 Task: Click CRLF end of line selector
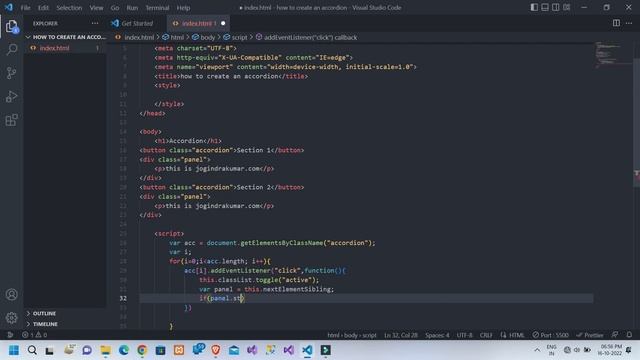(486, 335)
